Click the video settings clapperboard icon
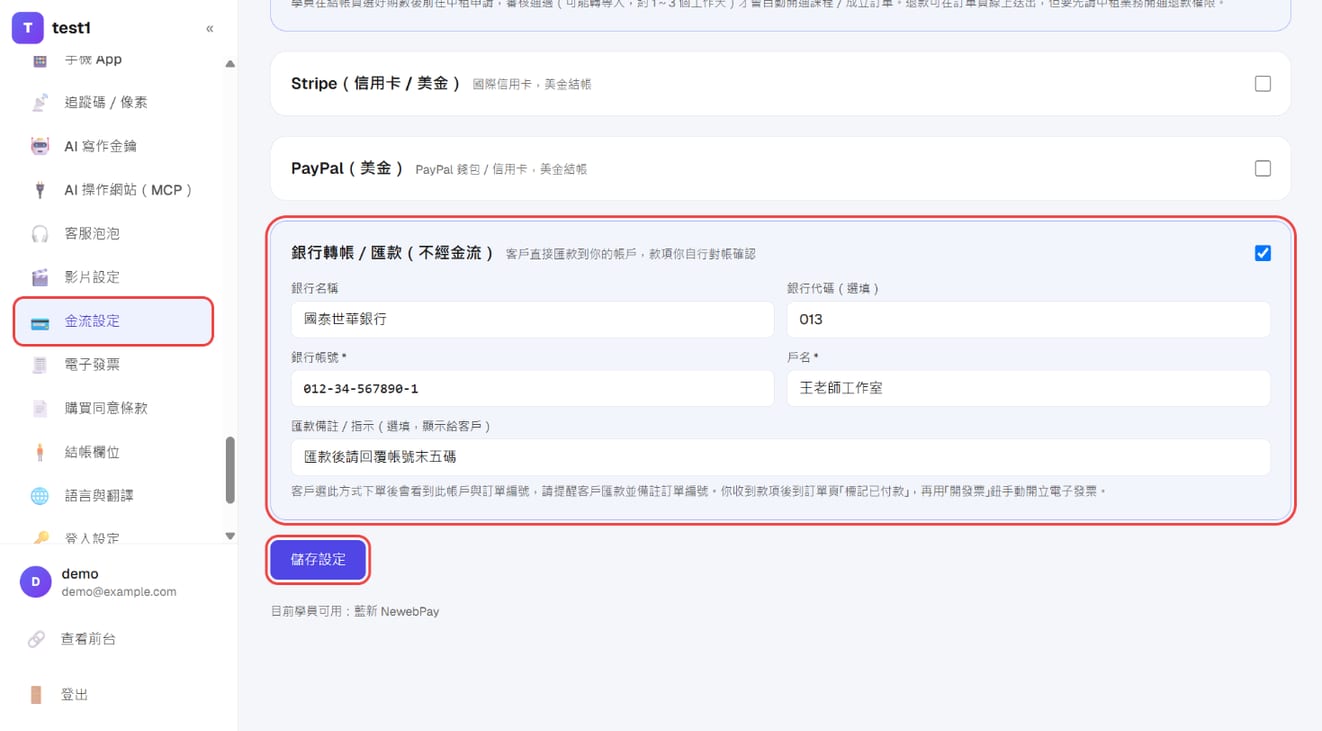The width and height of the screenshot is (1322, 731). click(40, 277)
